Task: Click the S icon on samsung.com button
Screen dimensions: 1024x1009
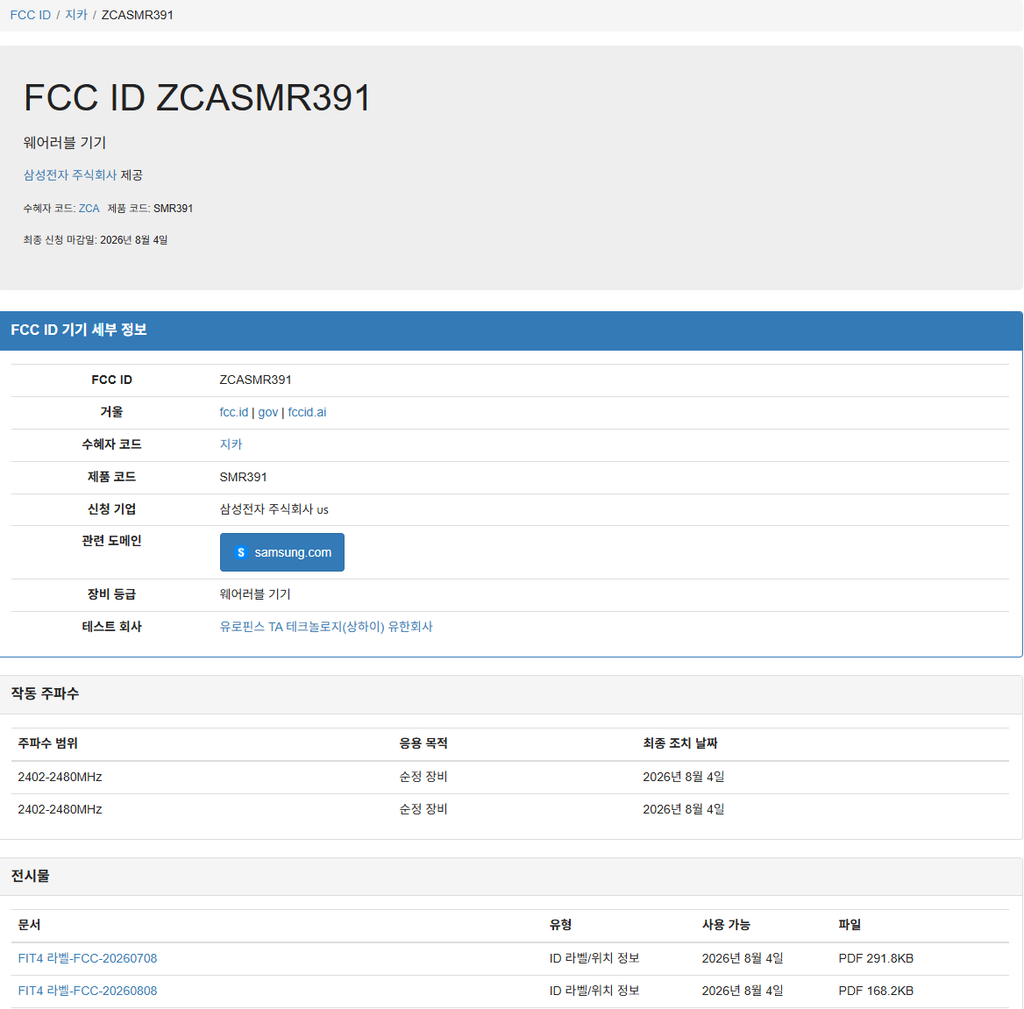Action: pyautogui.click(x=241, y=553)
